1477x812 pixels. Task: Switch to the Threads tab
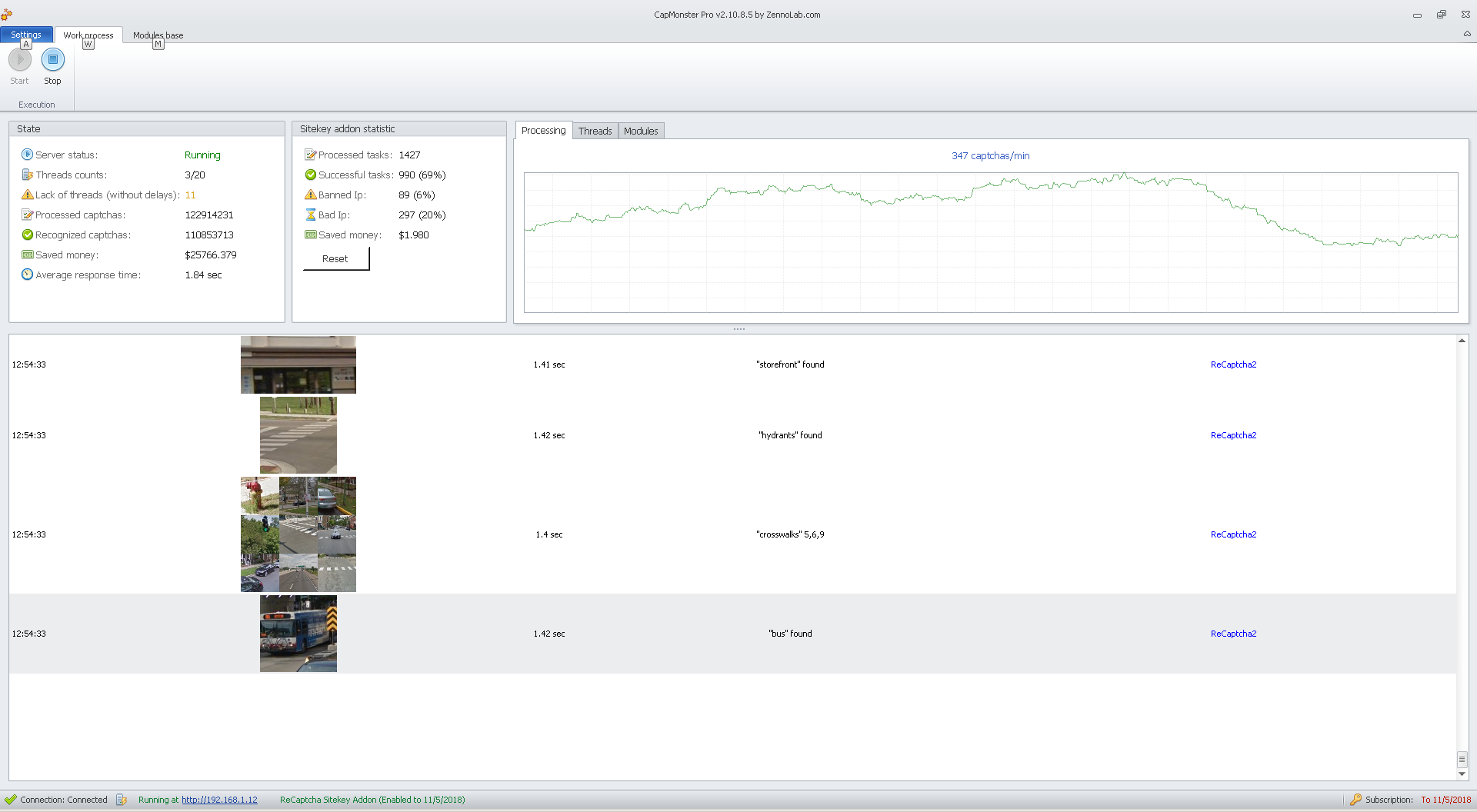(x=595, y=131)
